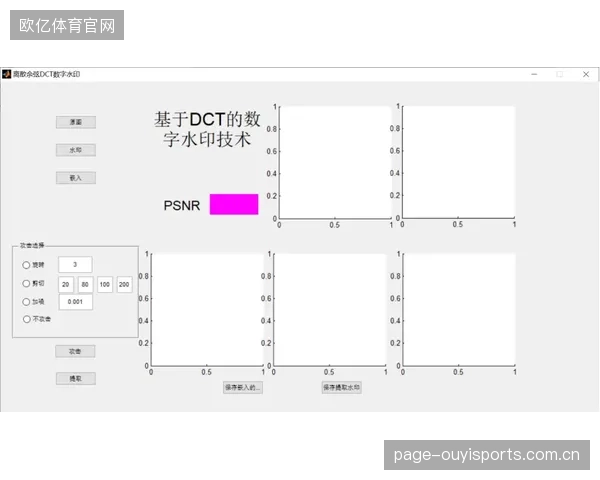Click the bottom left empty axes plot
This screenshot has height=480, width=600.
[207, 310]
